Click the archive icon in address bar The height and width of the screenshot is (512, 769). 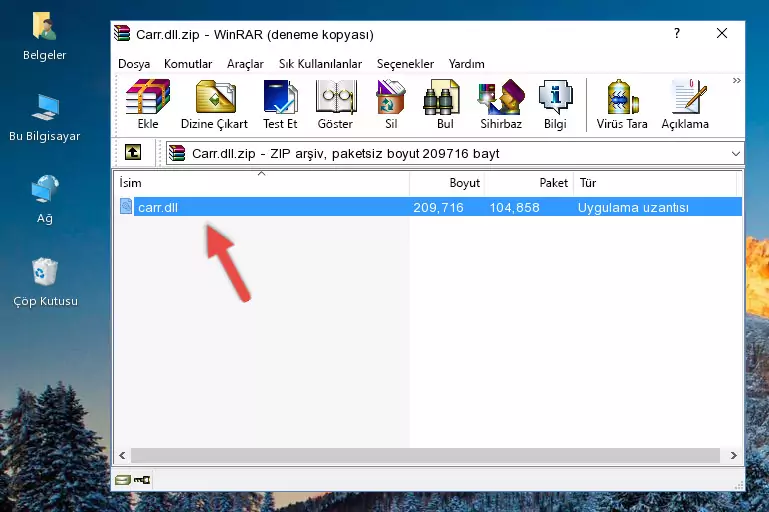pyautogui.click(x=177, y=153)
